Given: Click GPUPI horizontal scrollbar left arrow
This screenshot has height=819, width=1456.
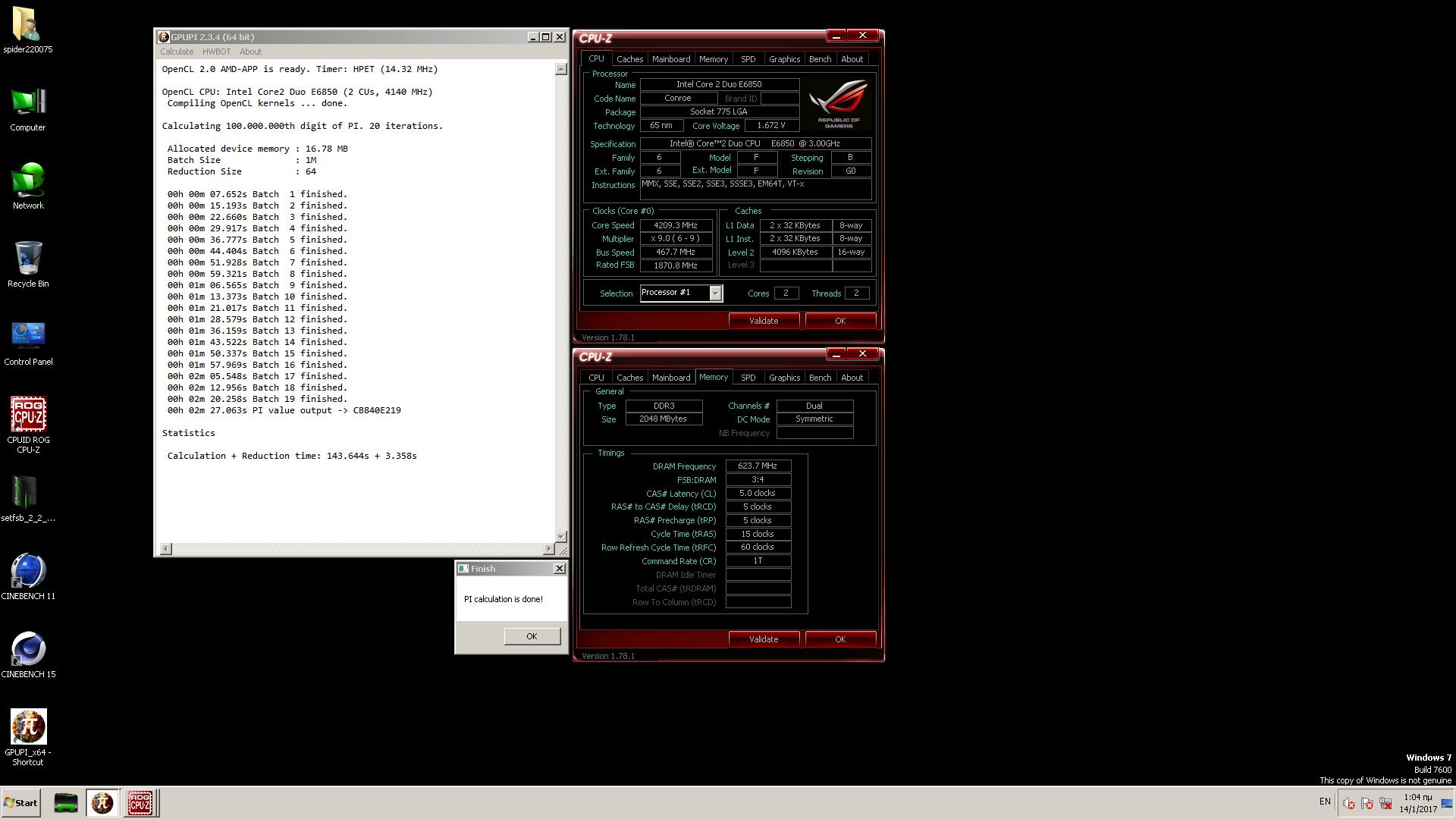Looking at the screenshot, I should pos(166,548).
